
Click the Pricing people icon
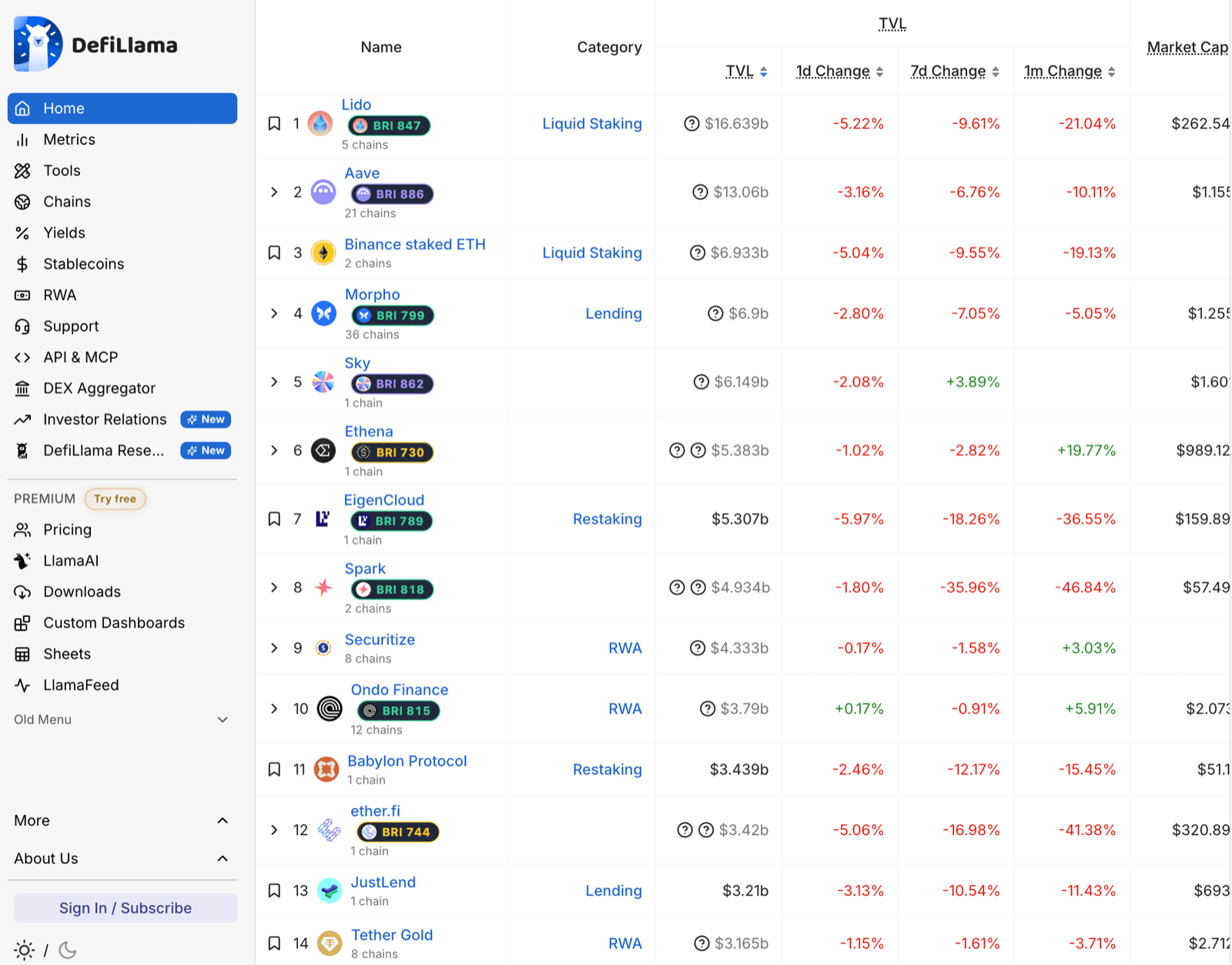click(x=22, y=530)
